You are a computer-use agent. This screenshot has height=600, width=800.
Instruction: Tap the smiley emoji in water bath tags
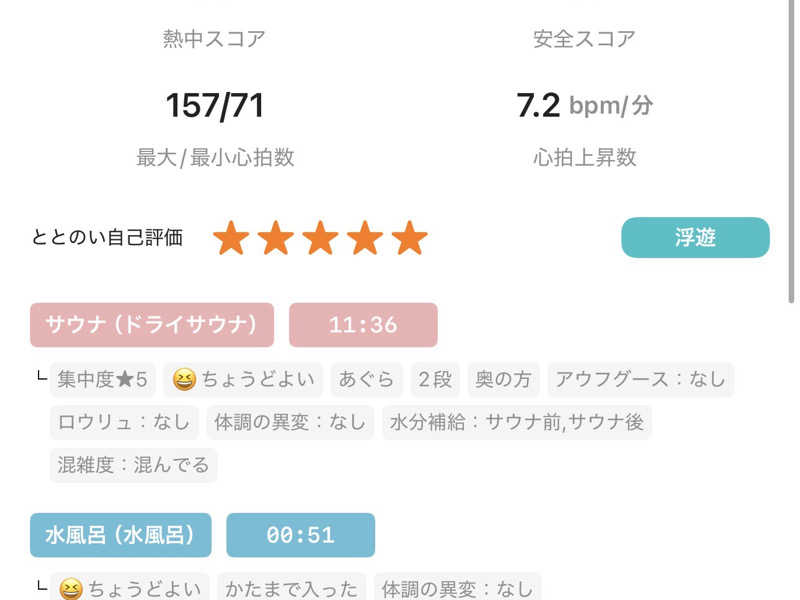click(x=71, y=589)
